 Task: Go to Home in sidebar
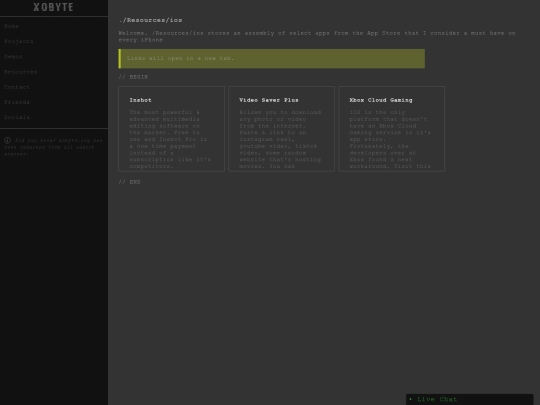(11, 26)
